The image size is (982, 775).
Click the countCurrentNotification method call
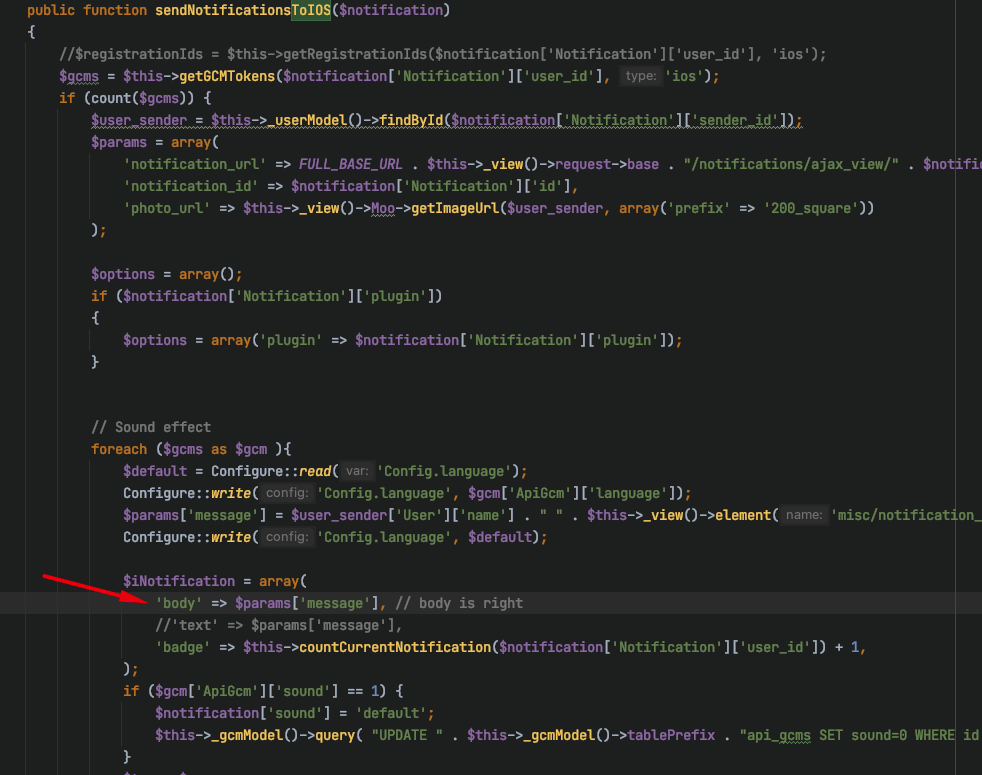pyautogui.click(x=395, y=647)
